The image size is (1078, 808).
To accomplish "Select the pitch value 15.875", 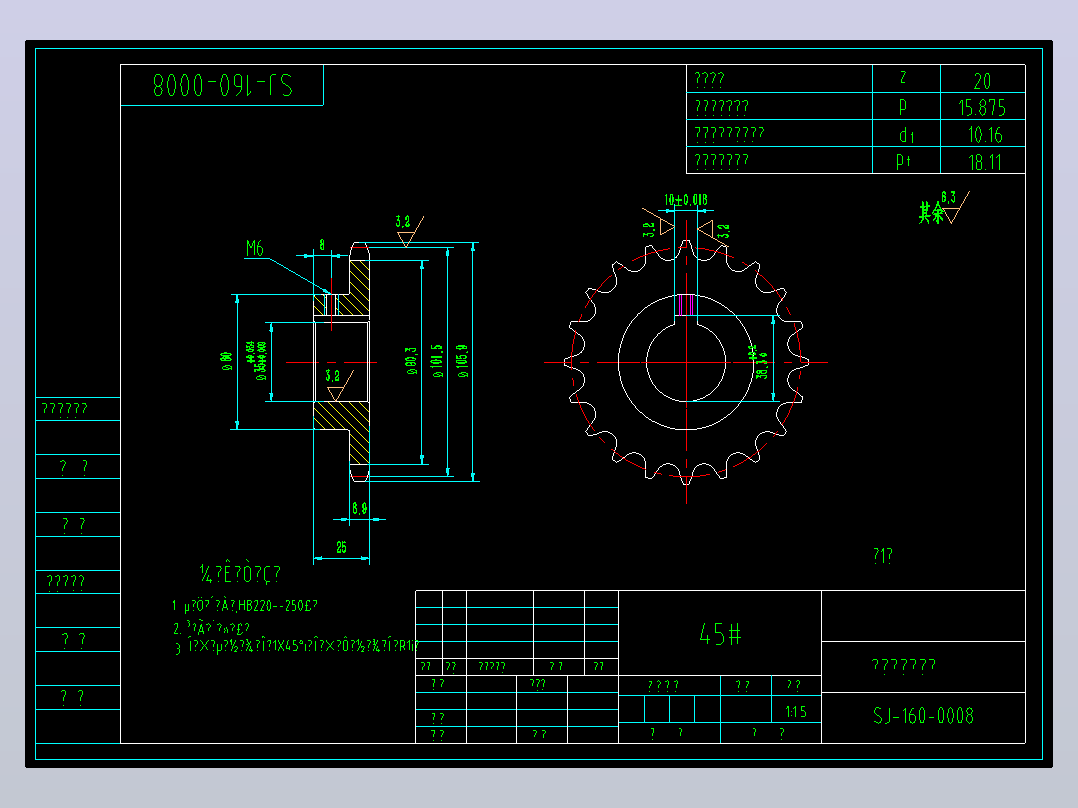I will [982, 108].
